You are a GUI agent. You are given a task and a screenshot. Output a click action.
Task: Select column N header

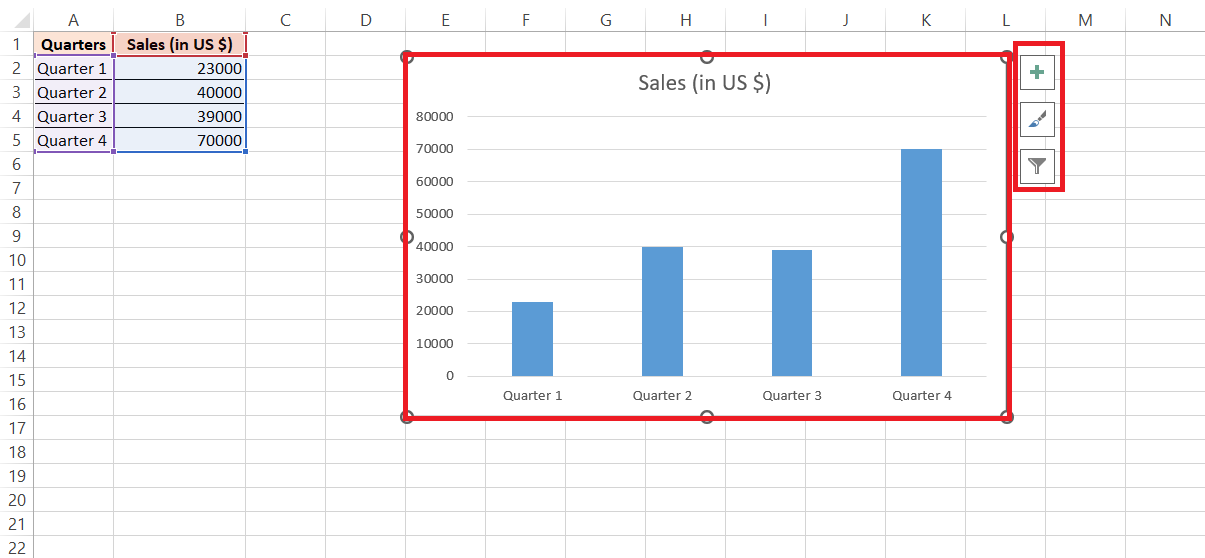point(1165,19)
